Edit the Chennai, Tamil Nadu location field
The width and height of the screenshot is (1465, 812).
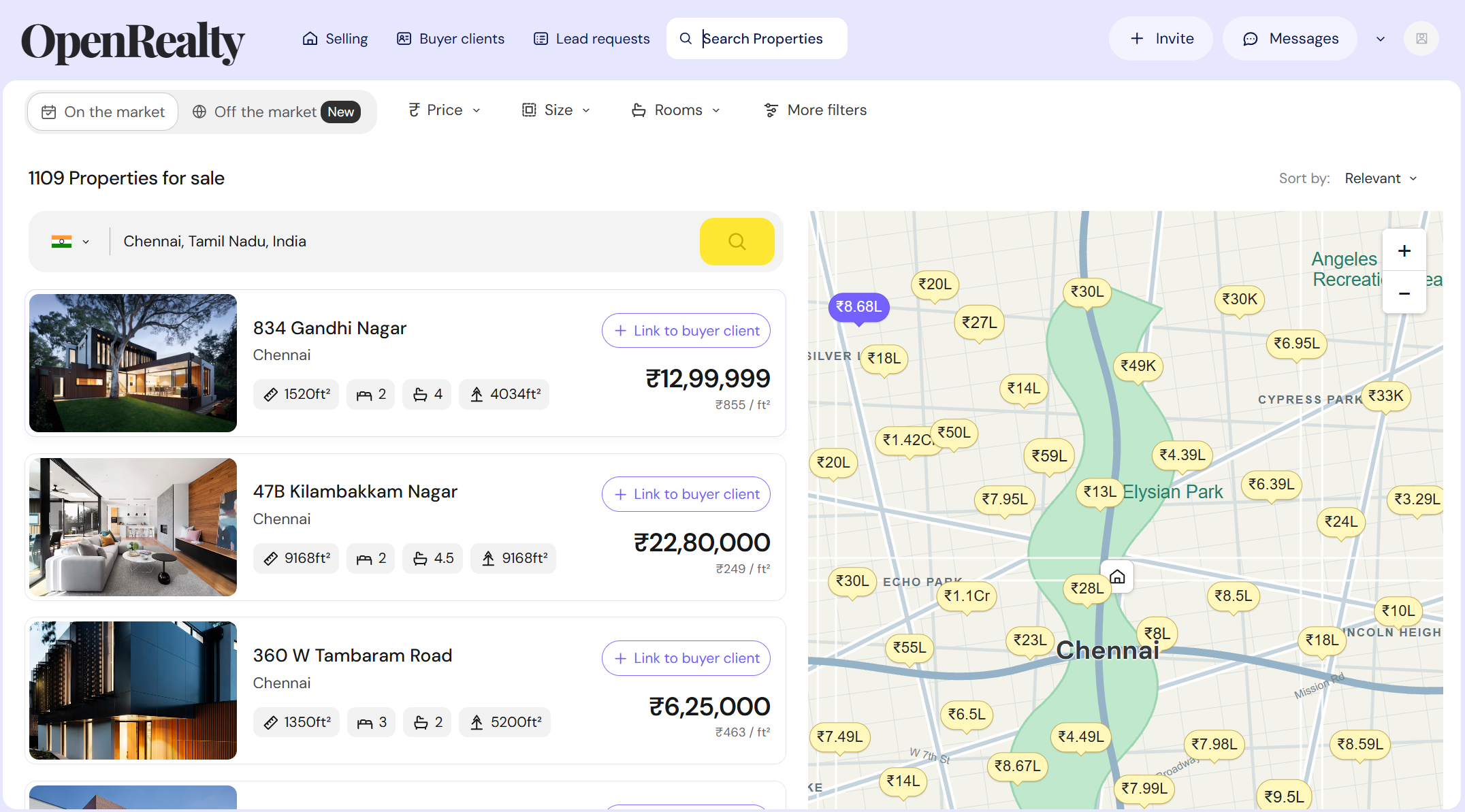pos(404,242)
